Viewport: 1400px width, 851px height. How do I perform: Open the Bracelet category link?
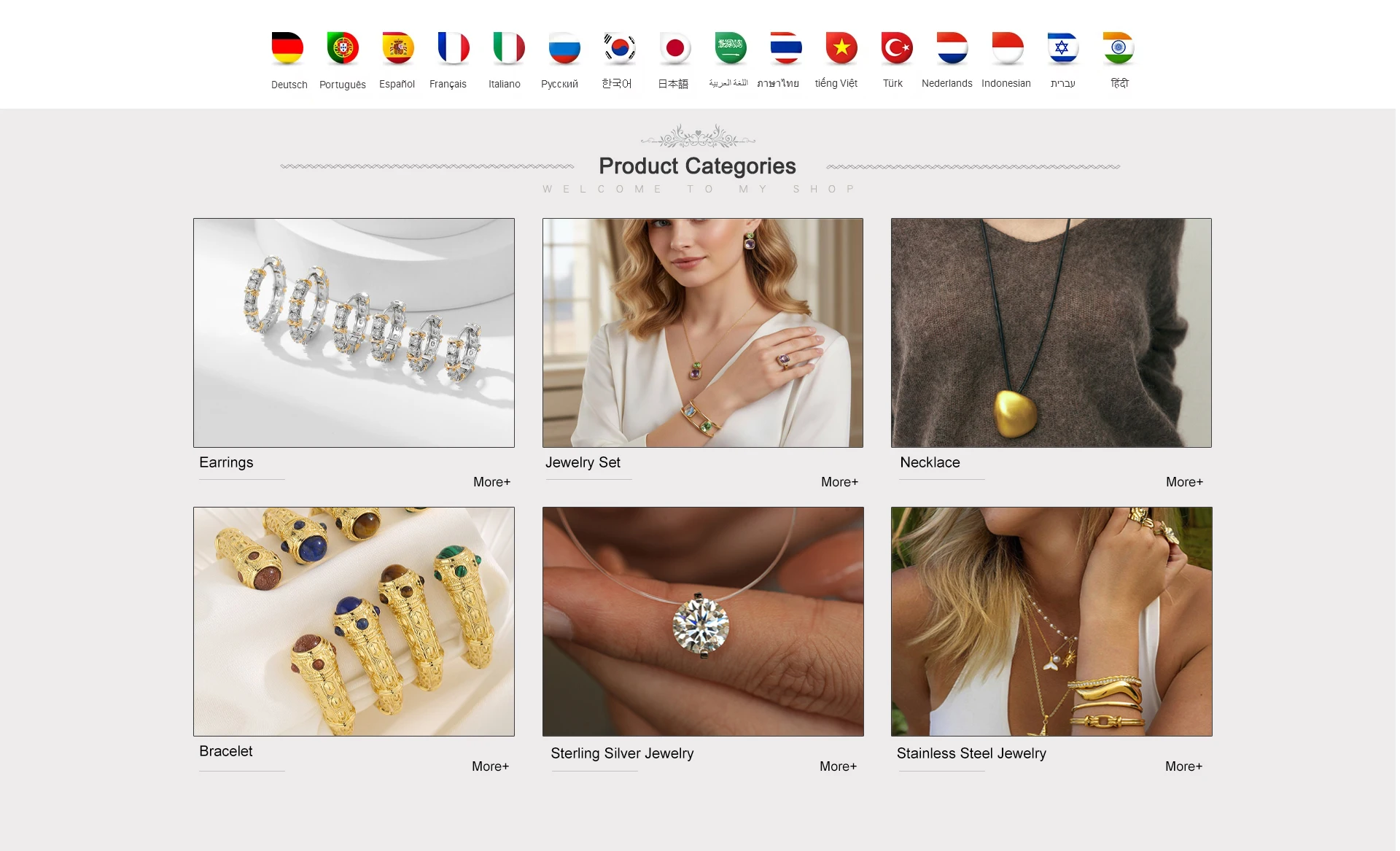pyautogui.click(x=226, y=751)
